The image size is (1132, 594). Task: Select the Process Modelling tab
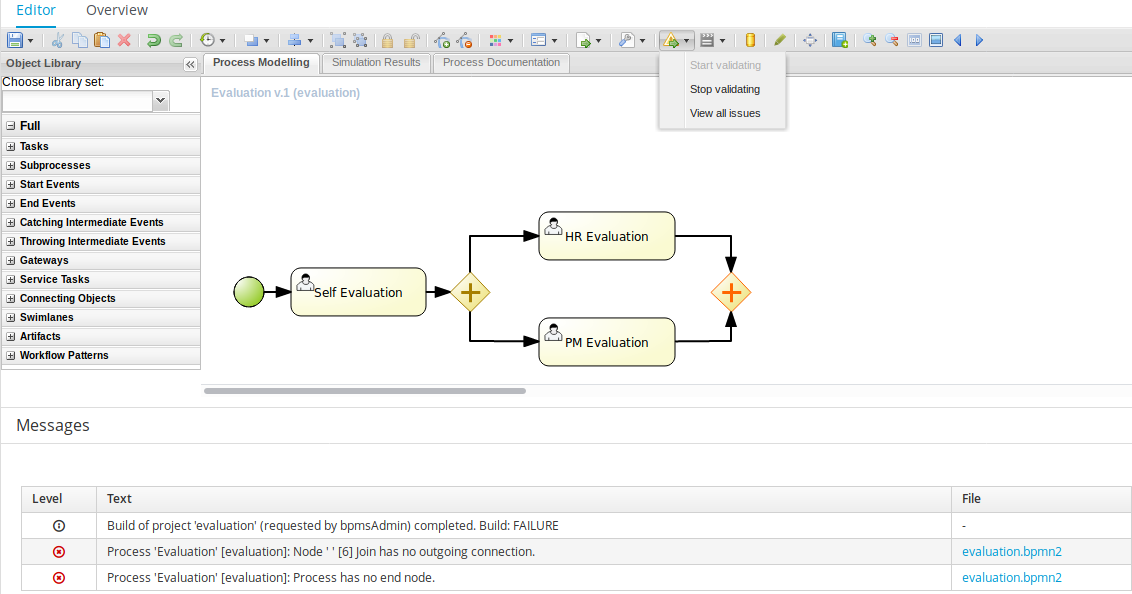[261, 63]
